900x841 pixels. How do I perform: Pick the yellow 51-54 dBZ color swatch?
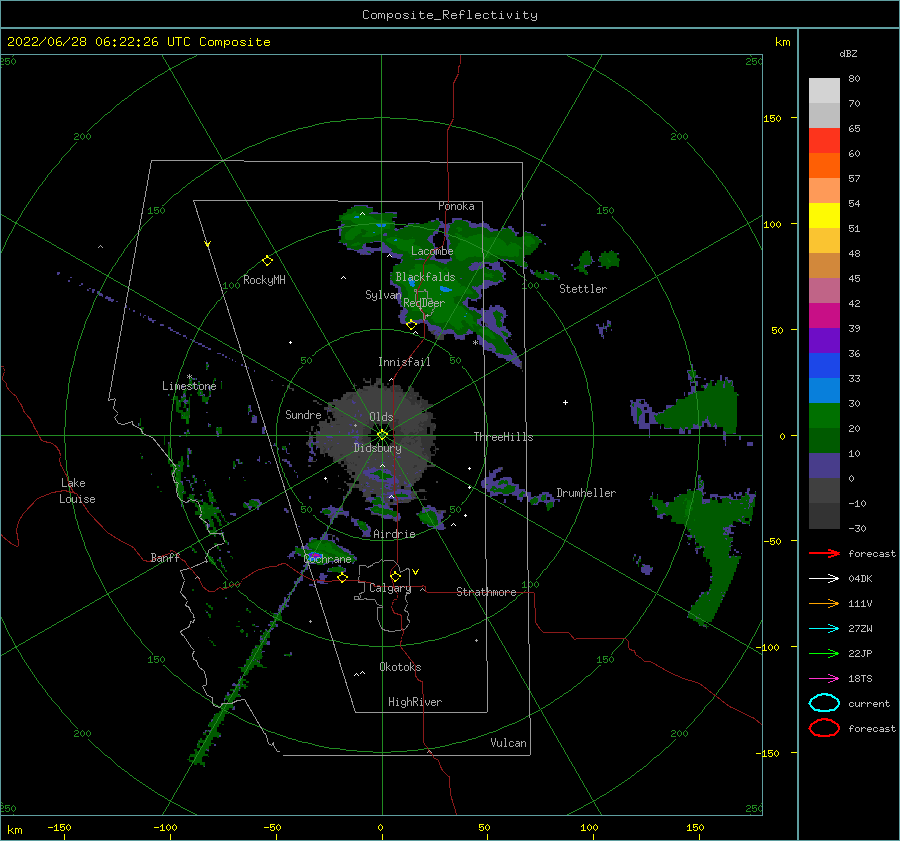pos(824,216)
